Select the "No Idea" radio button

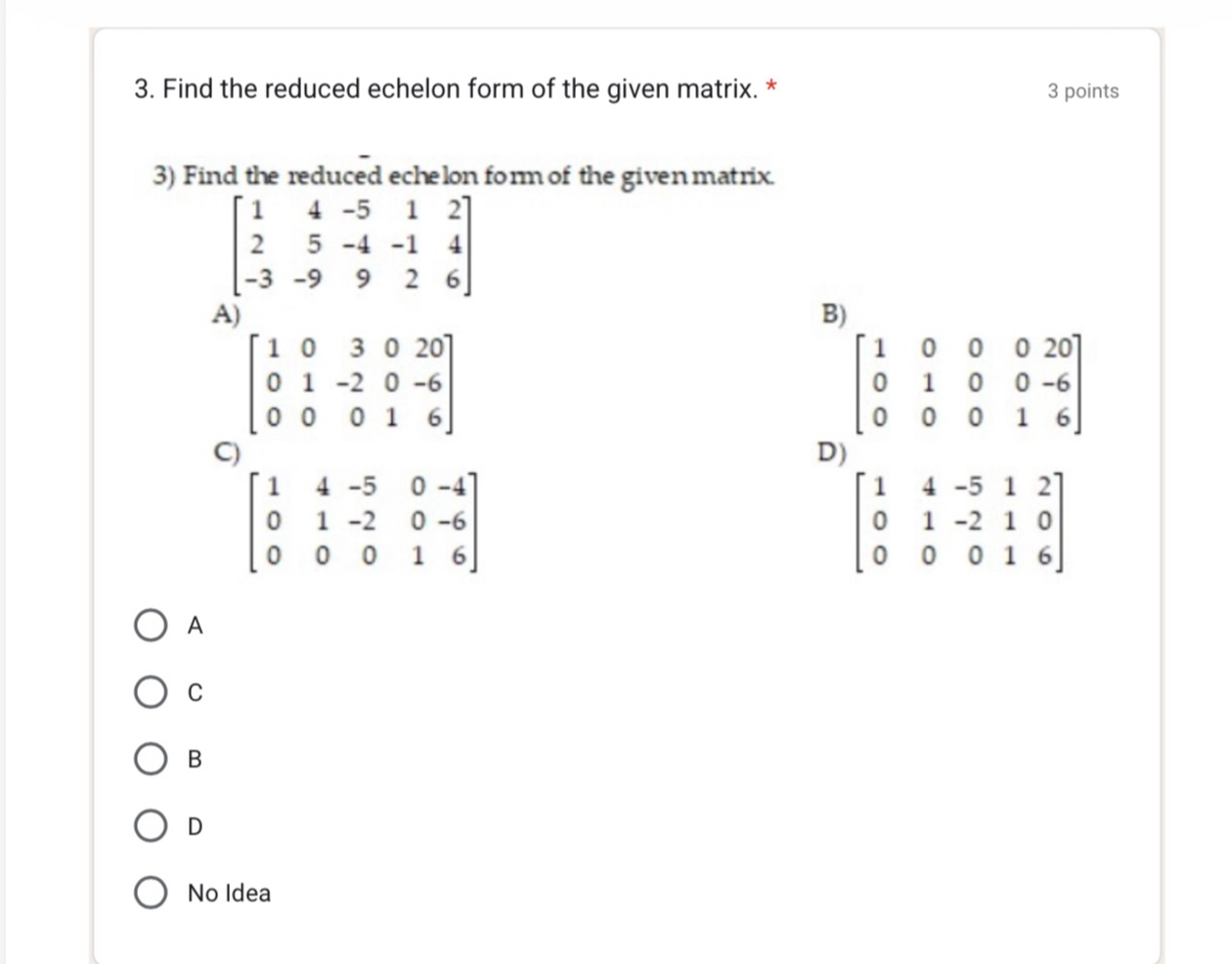(x=151, y=893)
